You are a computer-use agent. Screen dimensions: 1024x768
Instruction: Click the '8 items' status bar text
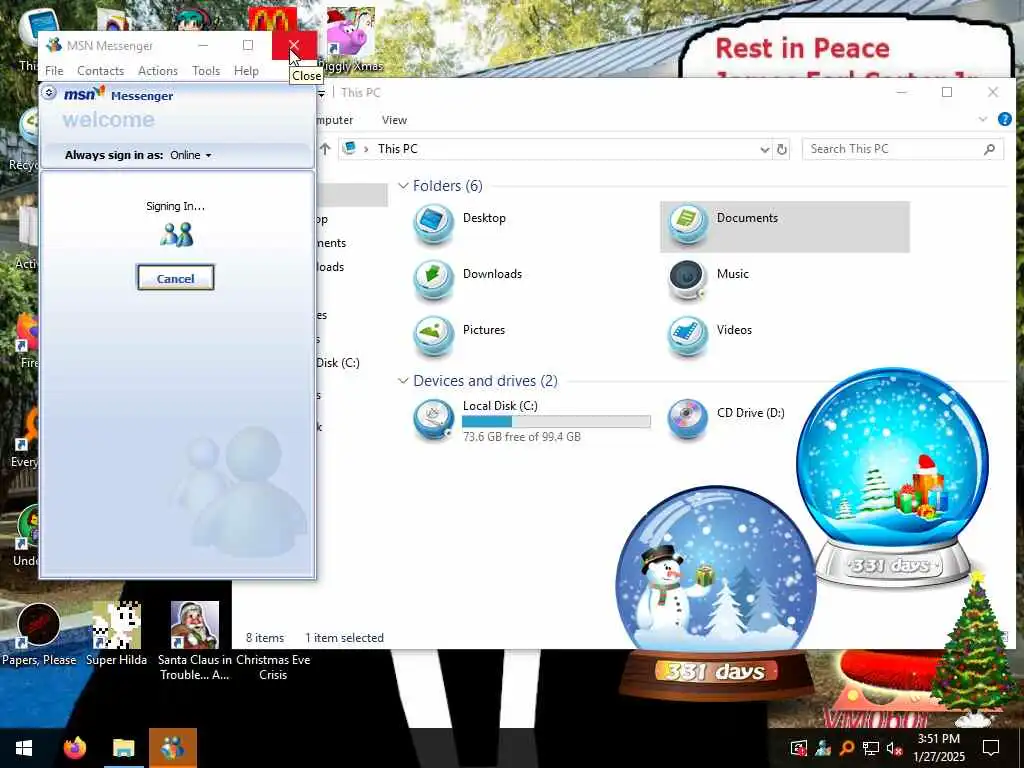tap(264, 638)
